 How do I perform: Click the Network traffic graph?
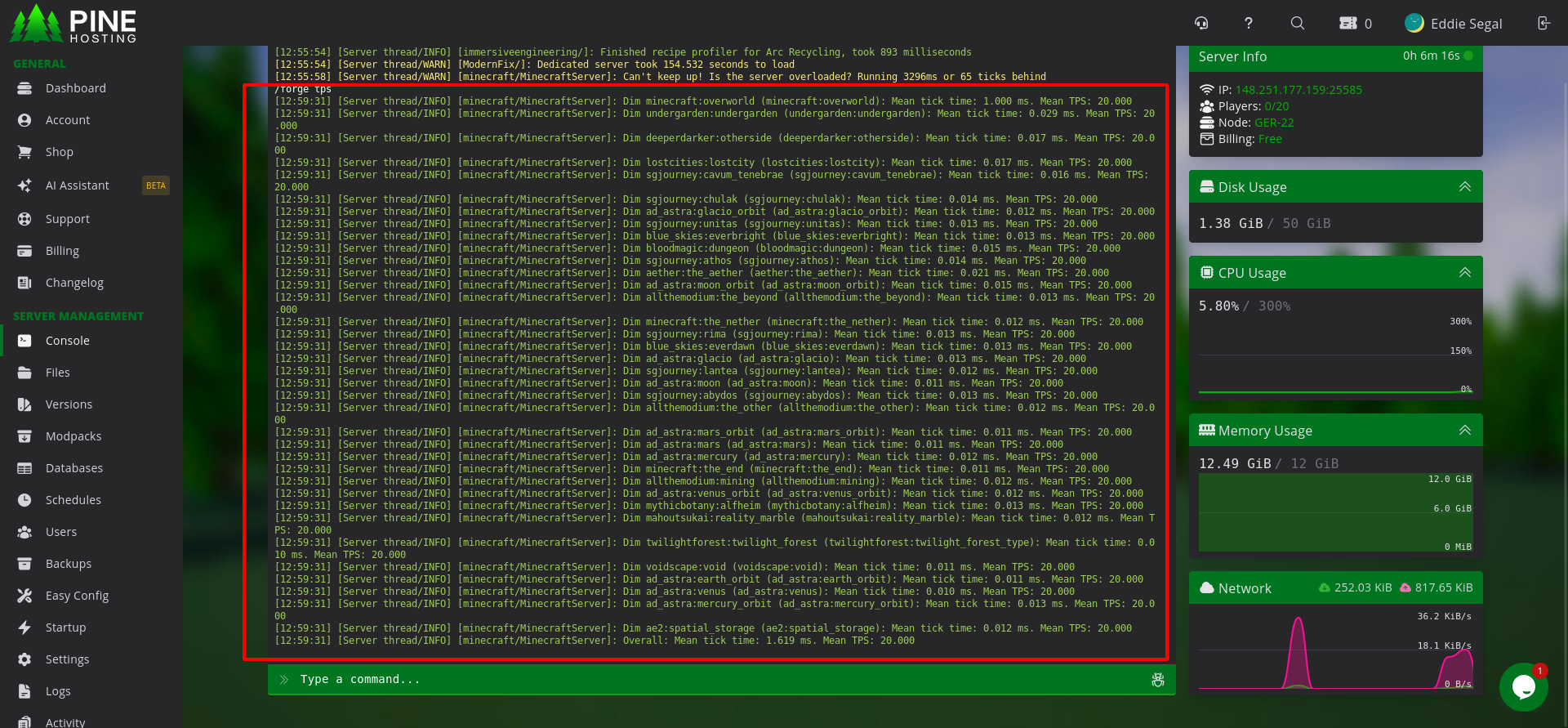pos(1336,650)
